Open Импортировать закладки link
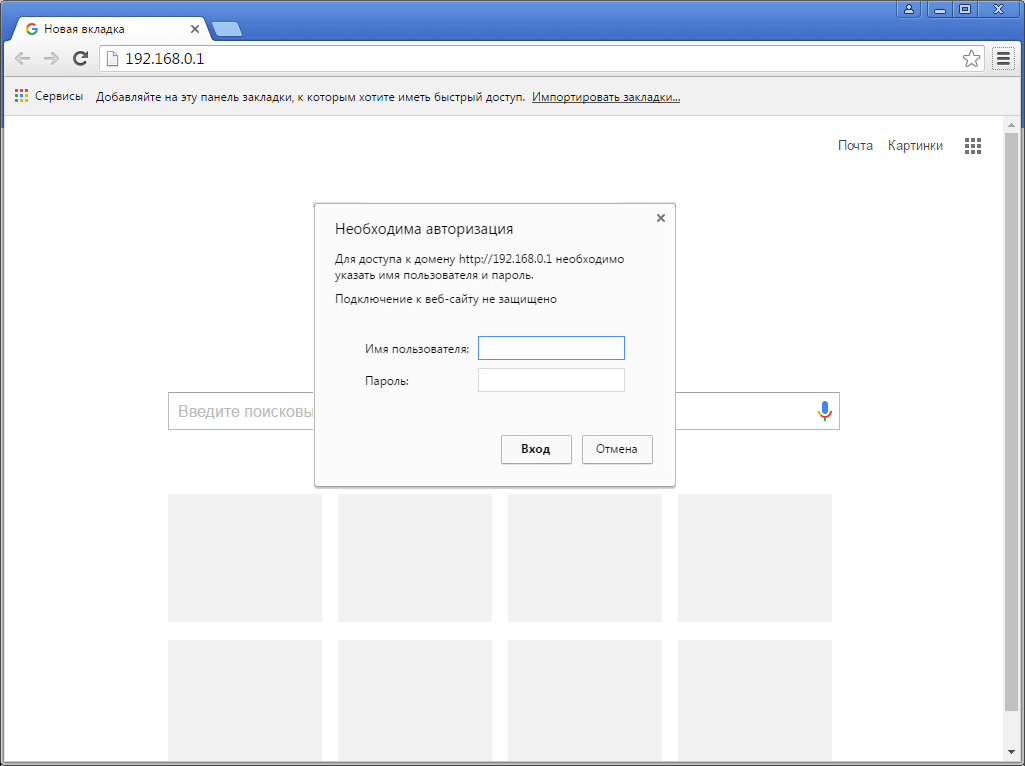Screen dimensions: 1025x766 (x=606, y=97)
